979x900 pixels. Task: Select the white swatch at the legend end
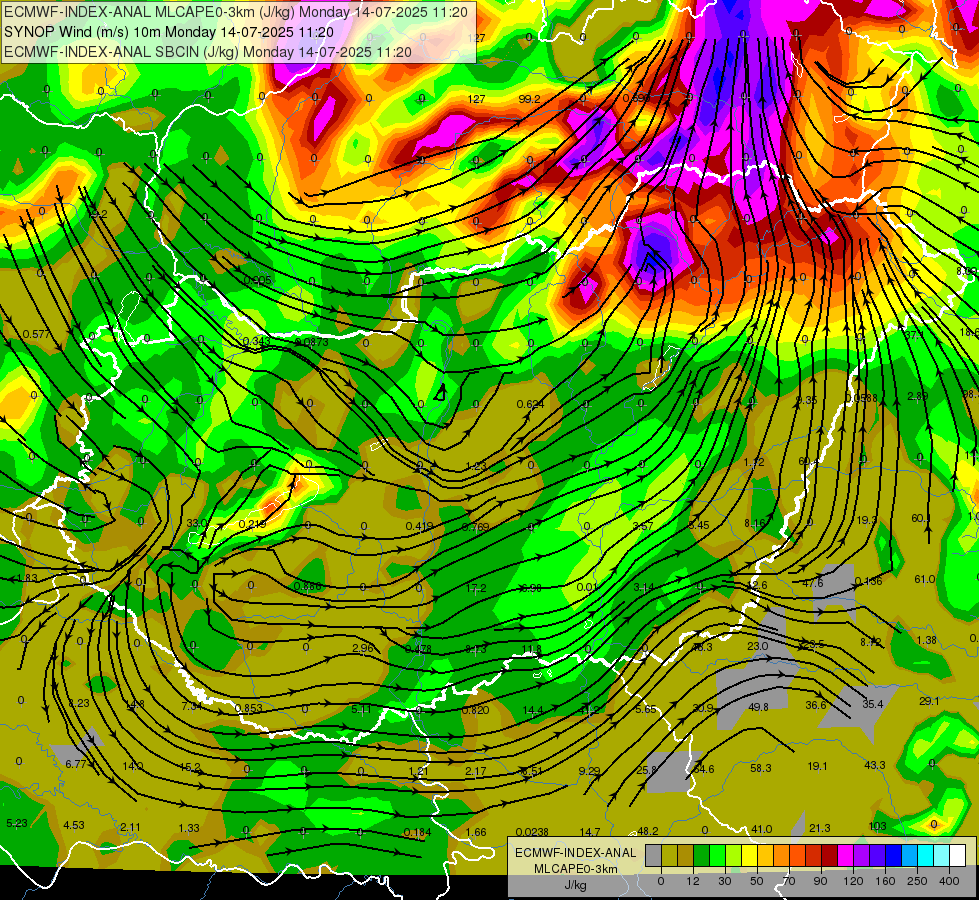point(957,856)
